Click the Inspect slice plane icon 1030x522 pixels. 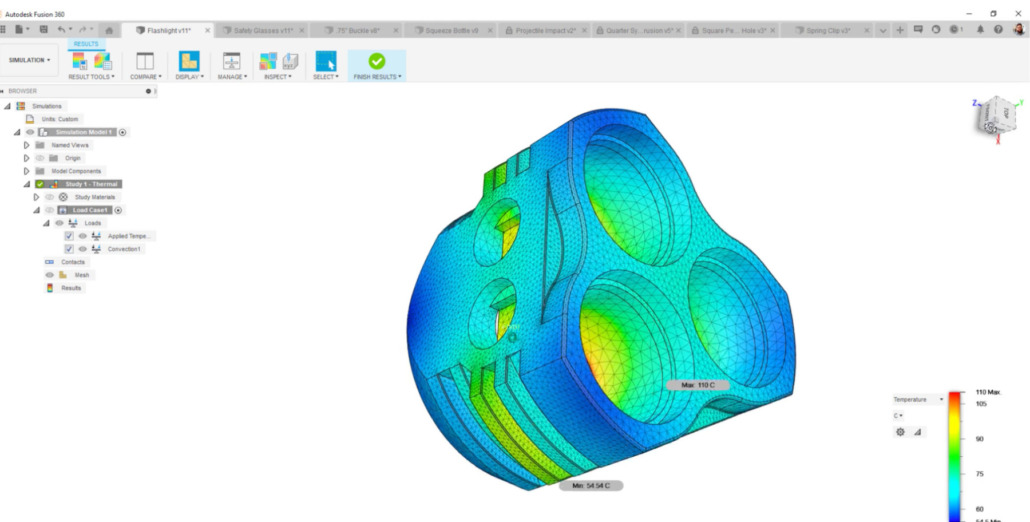290,61
